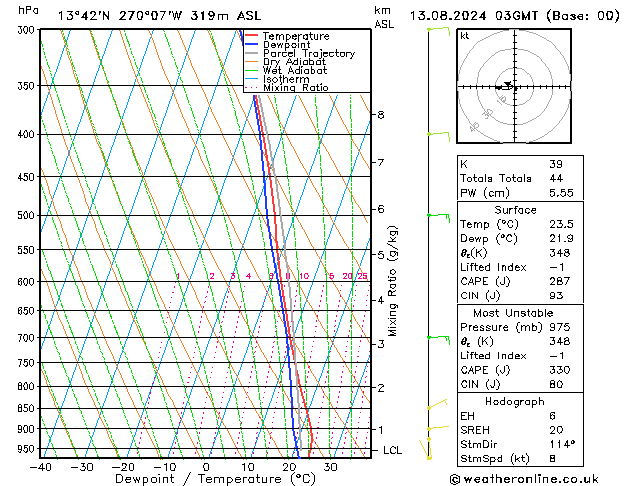Click the 'LCL' level marker label

coord(392,450)
